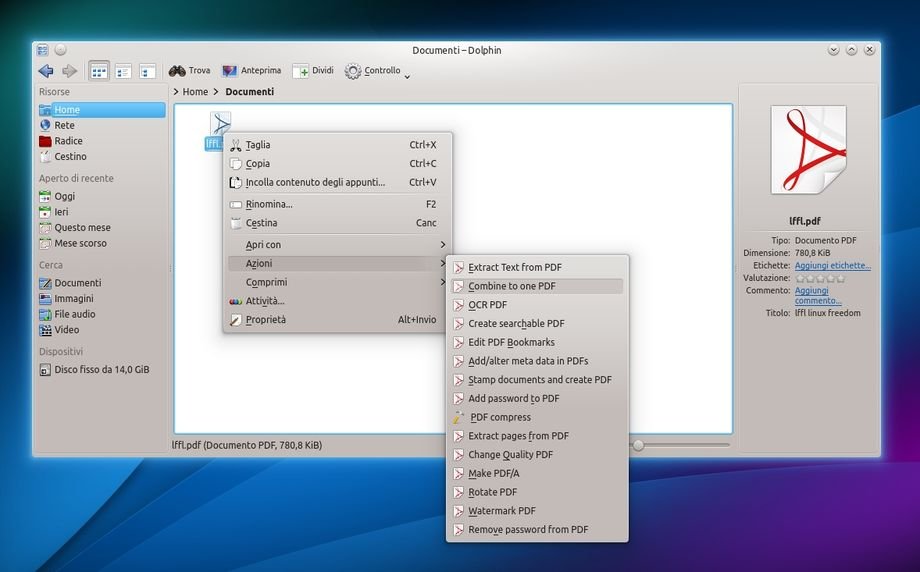This screenshot has width=920, height=572.
Task: Open Cestino in the sidebar
Action: point(70,157)
